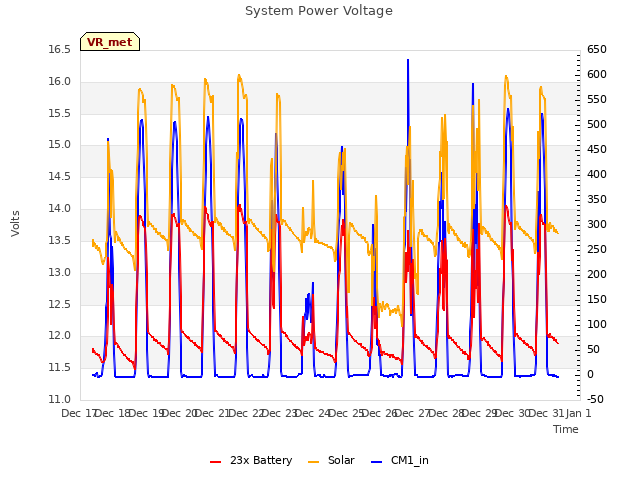Click the VR_met label box
This screenshot has width=640, height=480.
click(x=110, y=42)
